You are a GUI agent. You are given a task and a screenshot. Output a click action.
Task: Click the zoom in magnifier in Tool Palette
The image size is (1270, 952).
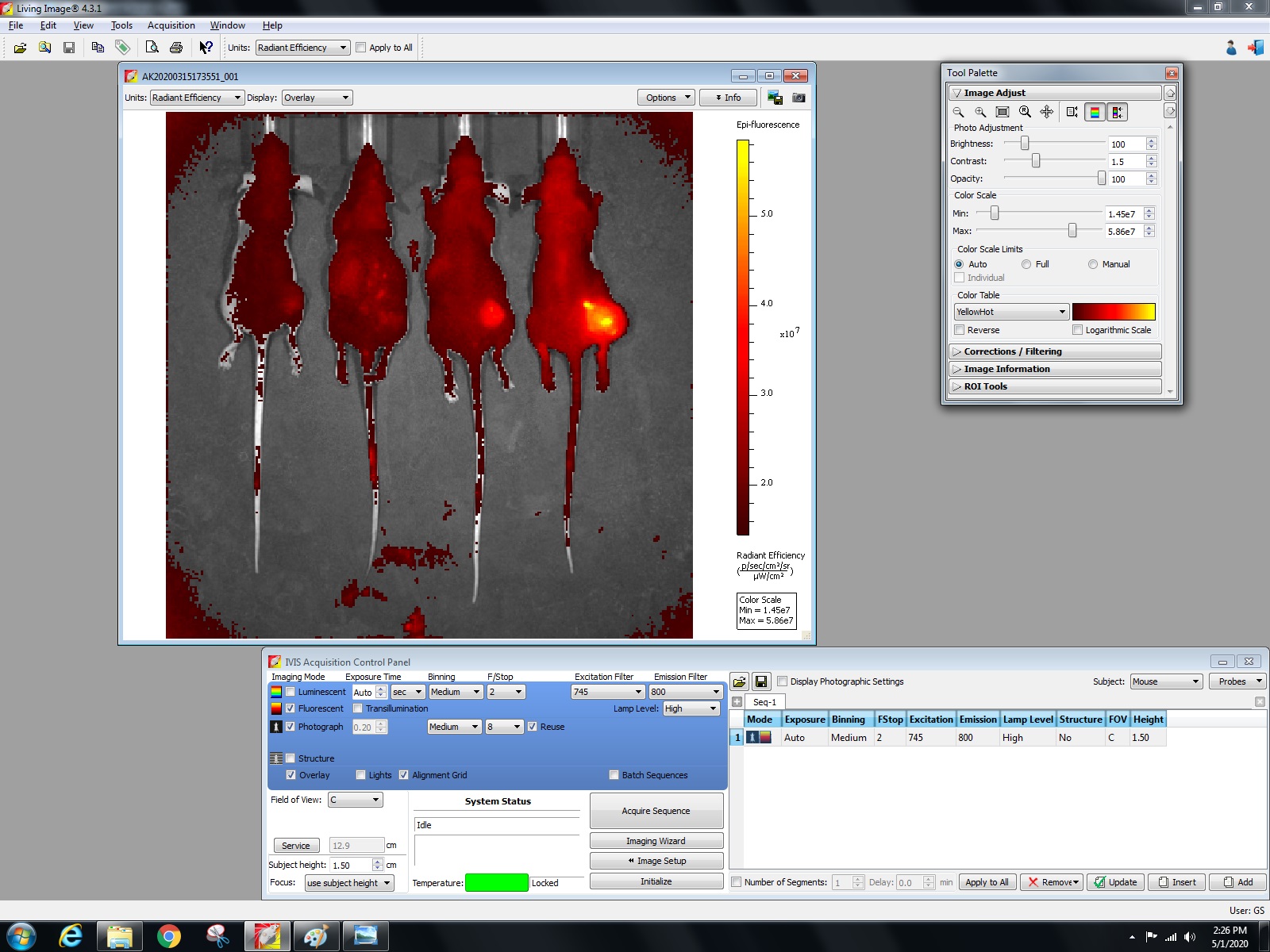(x=980, y=113)
